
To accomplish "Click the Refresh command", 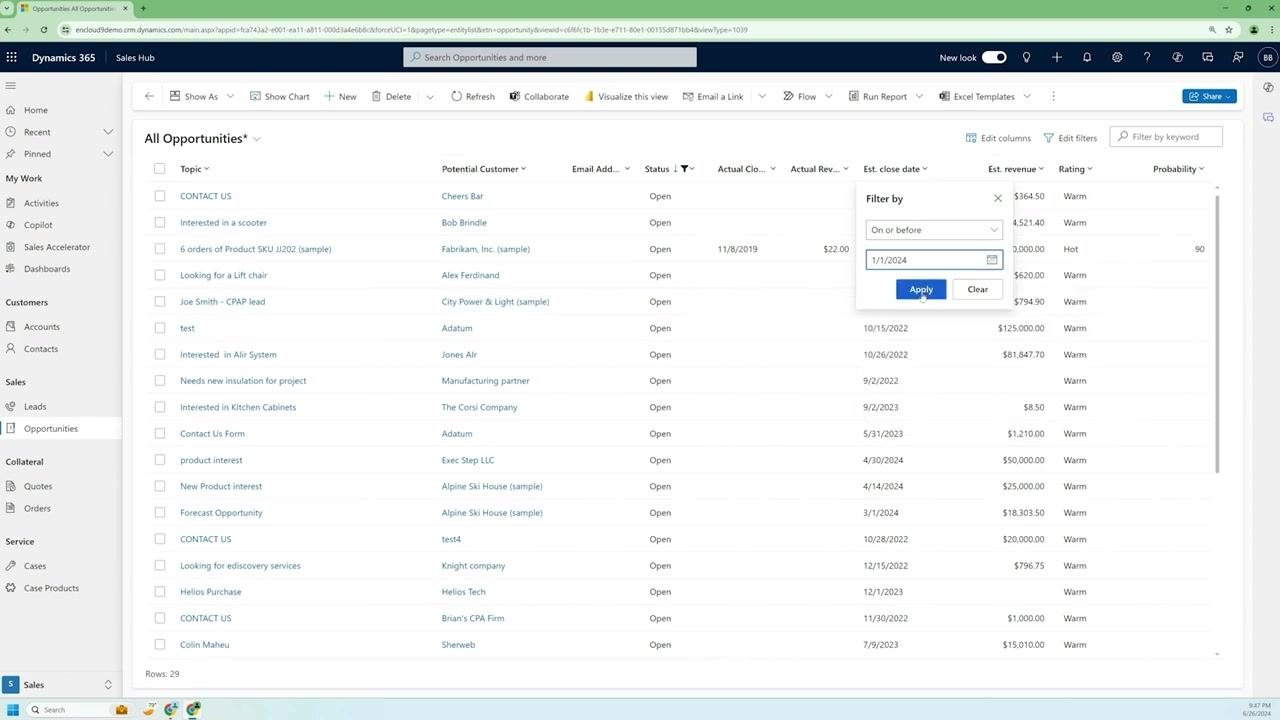I will 472,96.
